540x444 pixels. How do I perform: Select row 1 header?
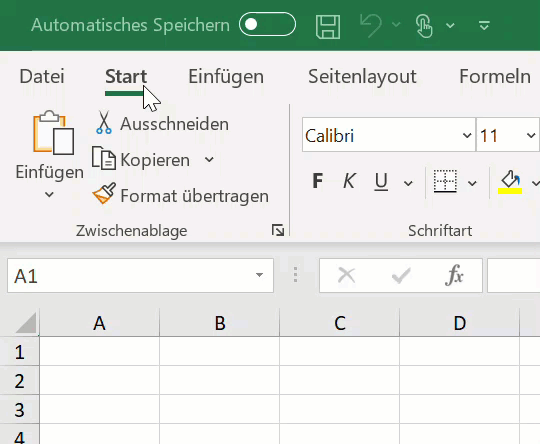20,352
